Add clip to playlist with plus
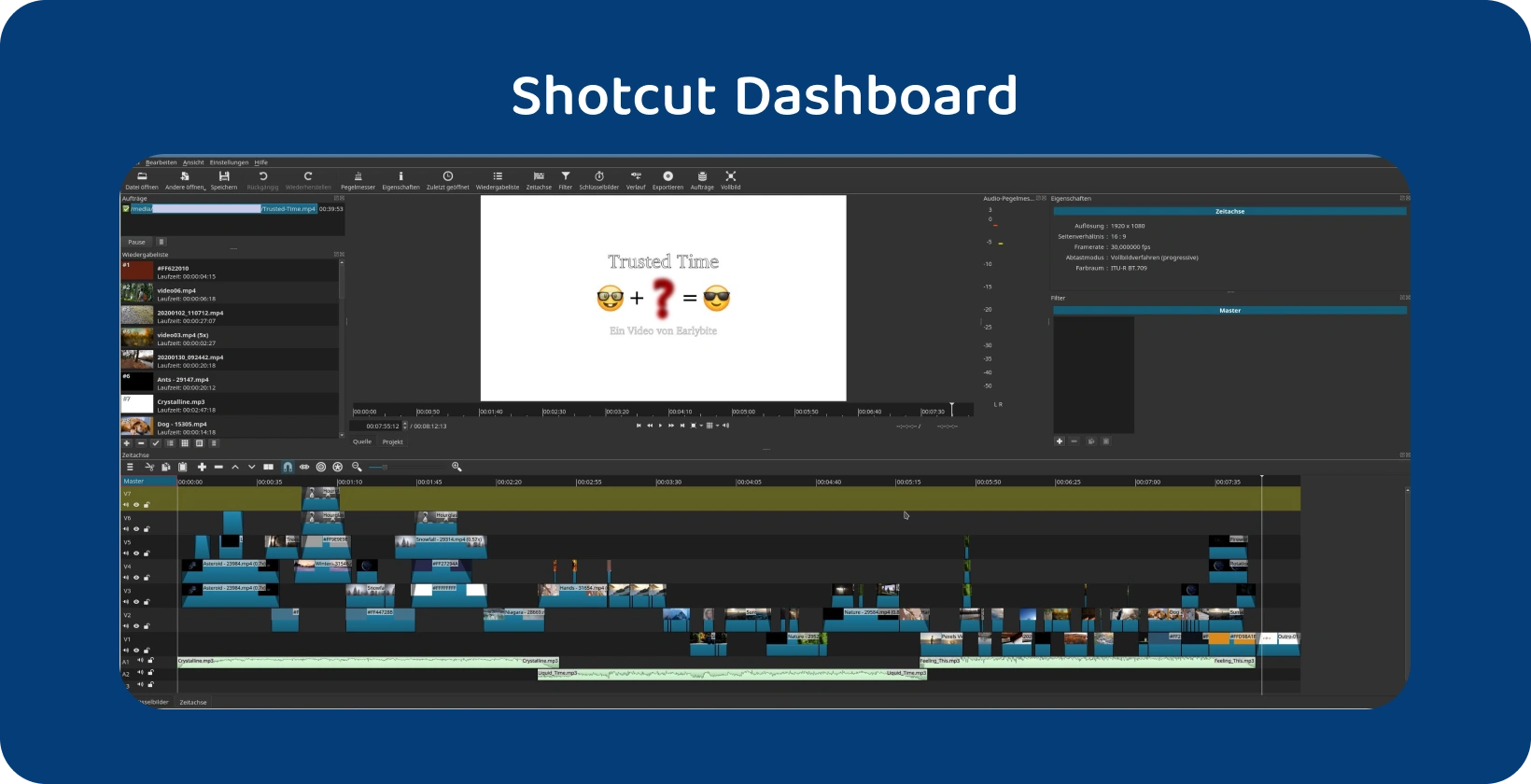 click(127, 443)
